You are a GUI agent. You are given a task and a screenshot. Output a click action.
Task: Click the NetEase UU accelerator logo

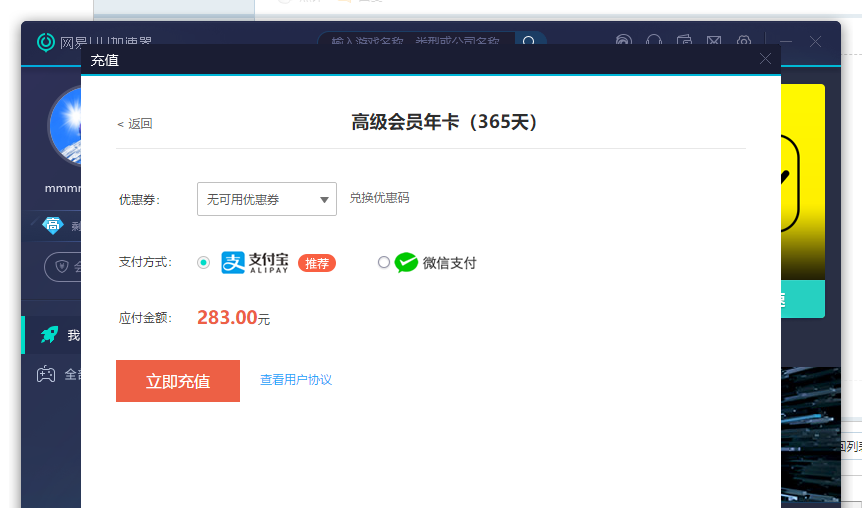(x=46, y=42)
